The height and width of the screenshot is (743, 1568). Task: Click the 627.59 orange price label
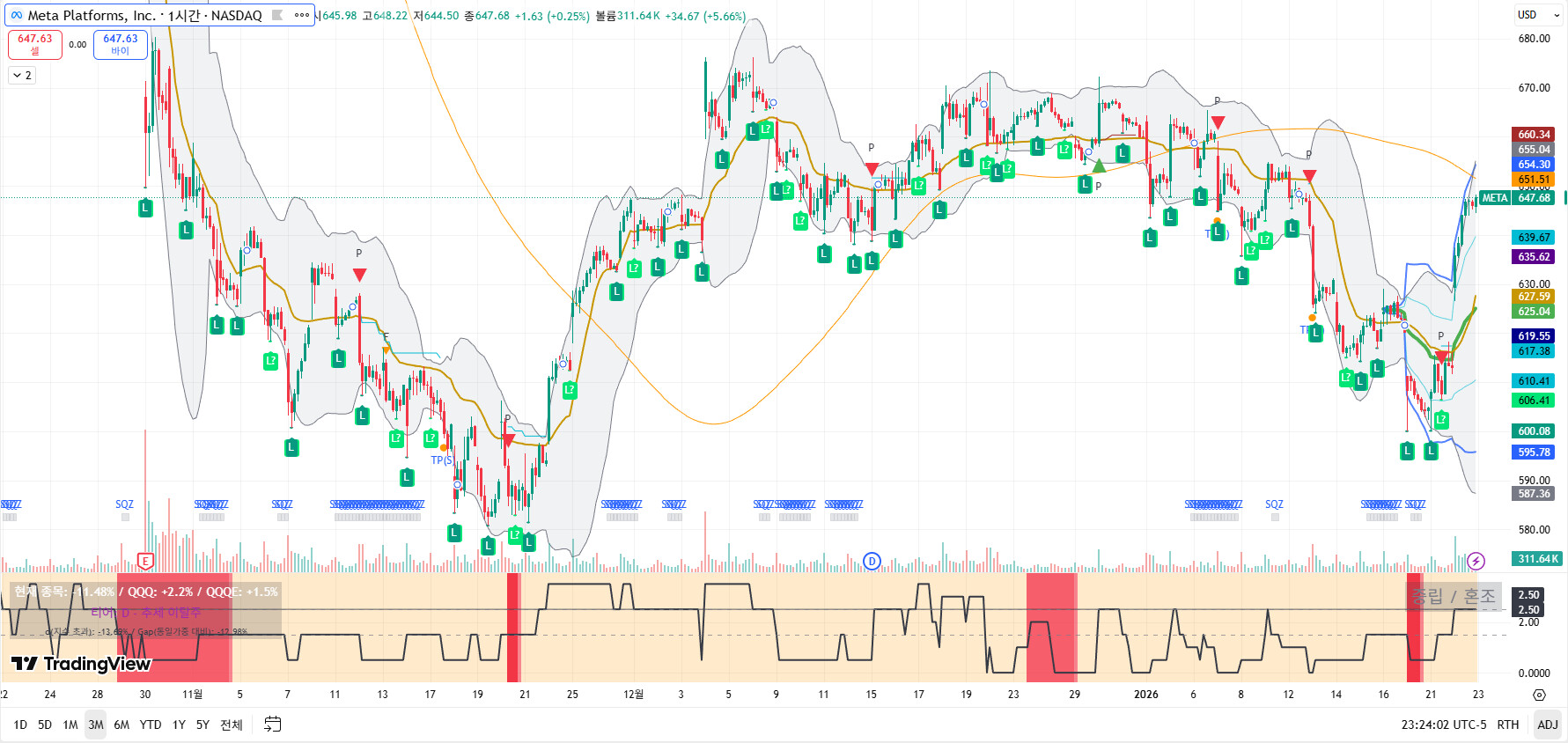tap(1534, 297)
